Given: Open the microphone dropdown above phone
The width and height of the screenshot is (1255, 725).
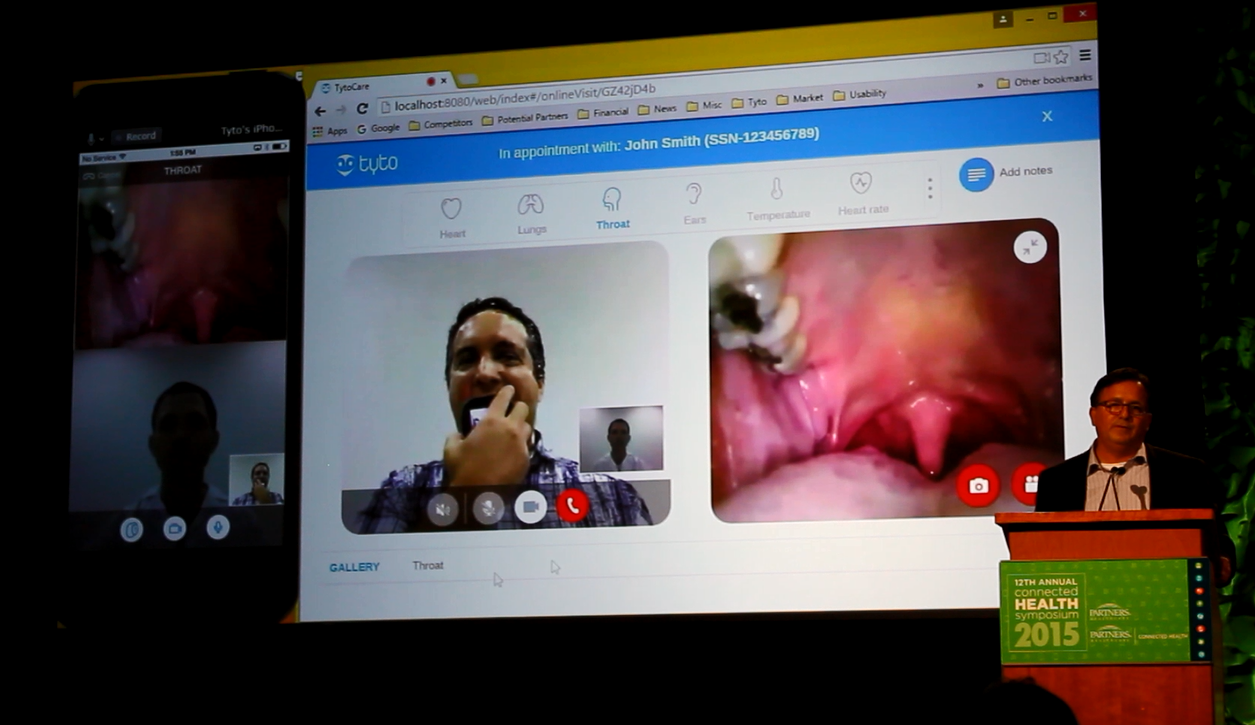Looking at the screenshot, I should pos(94,139).
